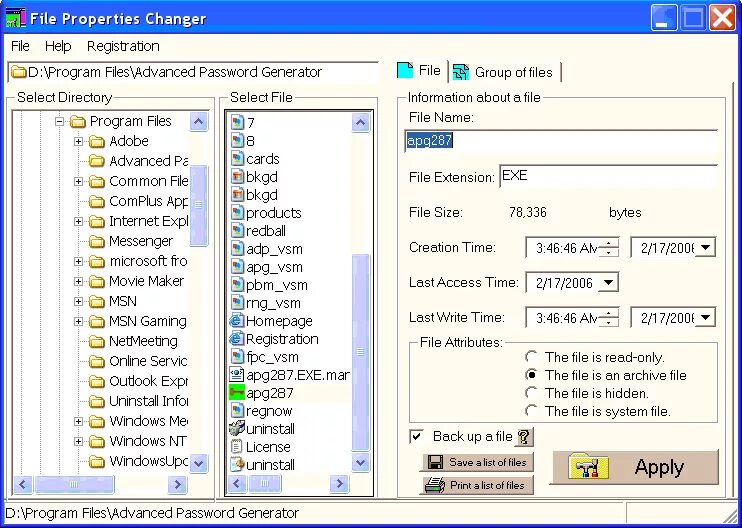
Task: Click the cards file icon
Action: (x=237, y=158)
